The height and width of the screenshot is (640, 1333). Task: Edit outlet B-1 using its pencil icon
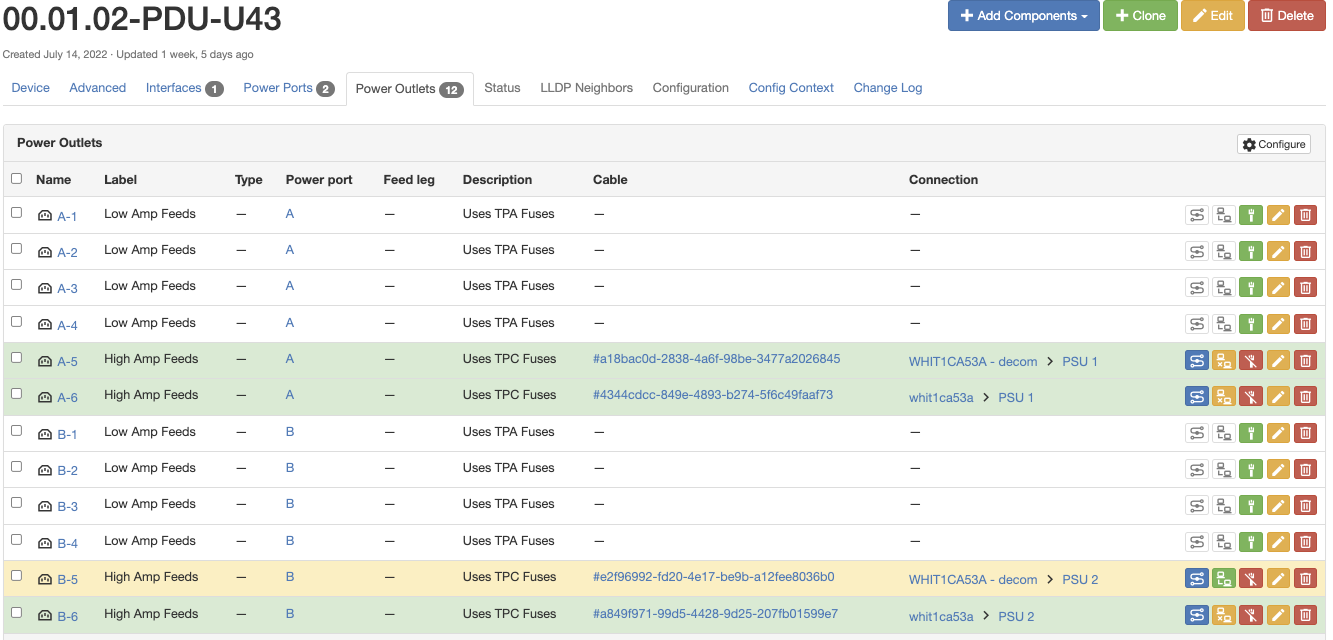[1278, 433]
